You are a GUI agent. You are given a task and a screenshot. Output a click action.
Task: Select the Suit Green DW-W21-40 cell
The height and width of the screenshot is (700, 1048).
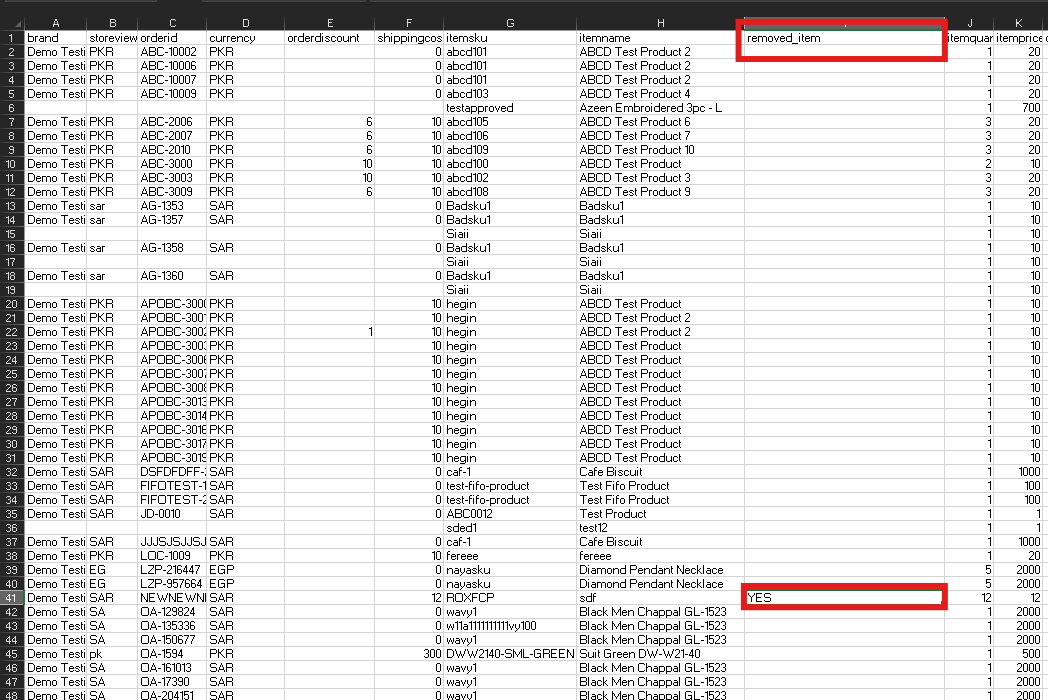(660, 654)
